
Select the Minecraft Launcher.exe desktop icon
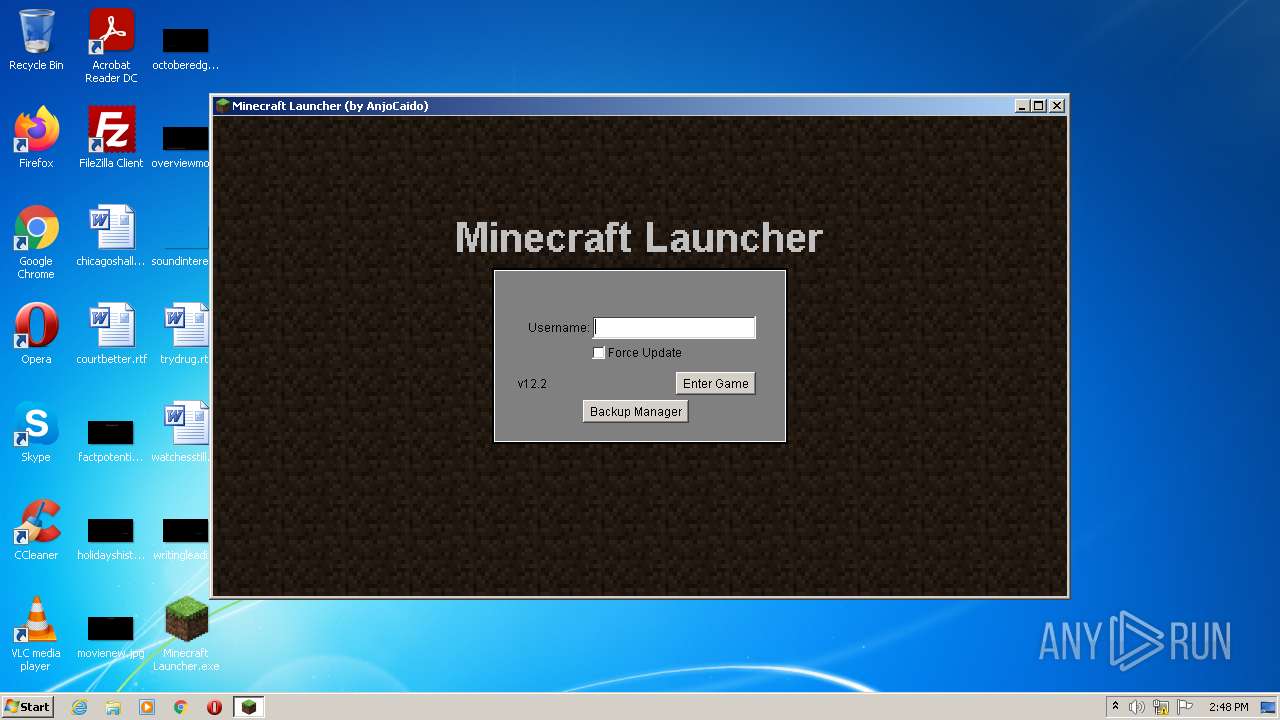(x=186, y=634)
